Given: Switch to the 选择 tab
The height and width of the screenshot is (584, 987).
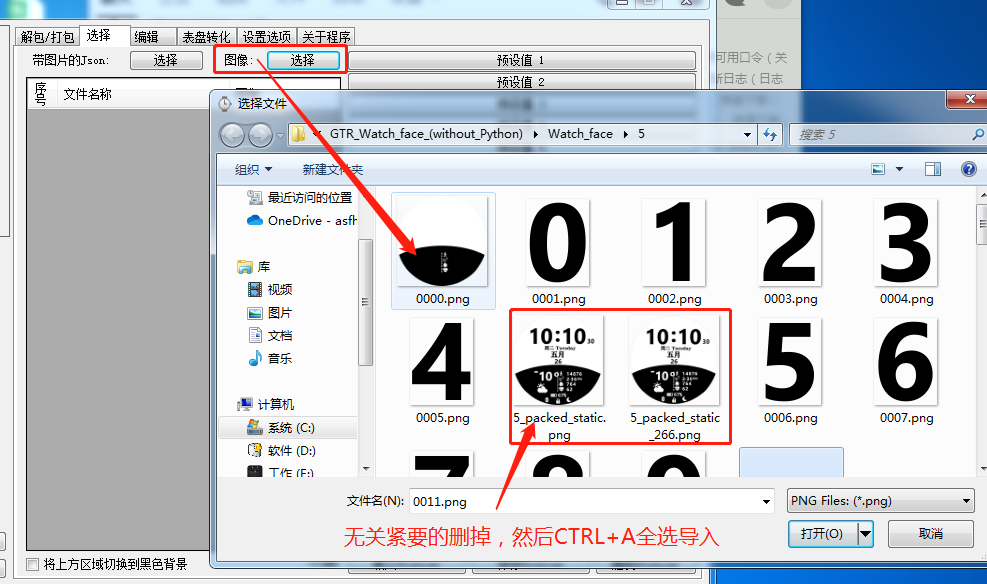Looking at the screenshot, I should 98,36.
